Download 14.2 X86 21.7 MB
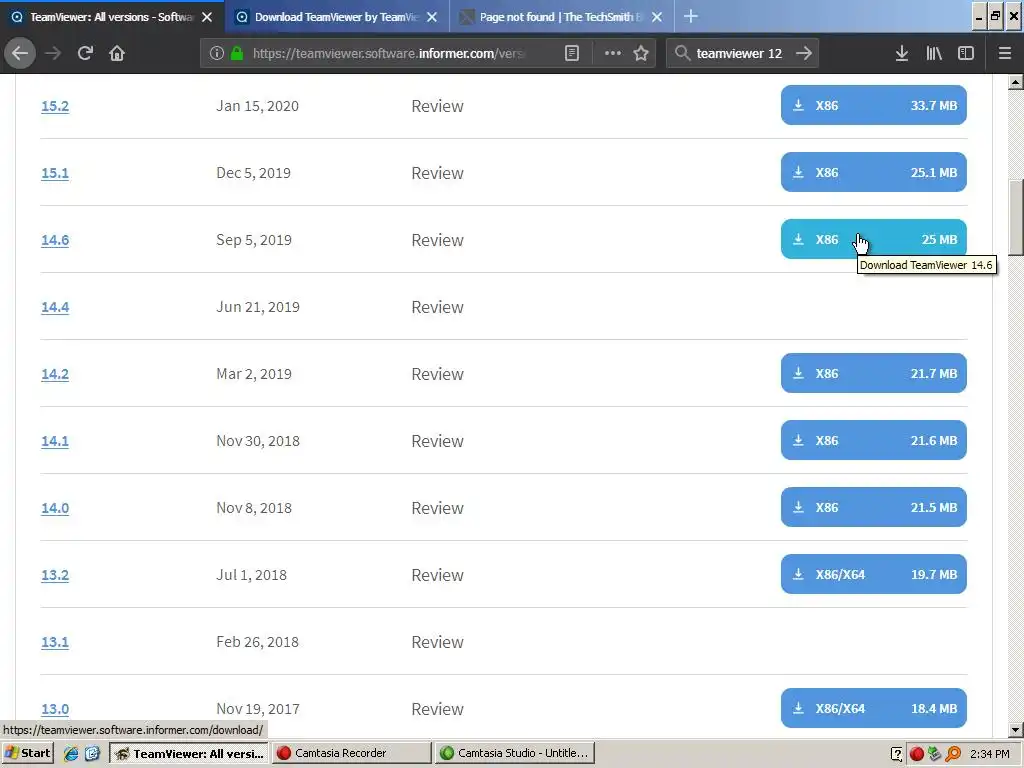1024x768 pixels. click(x=874, y=374)
